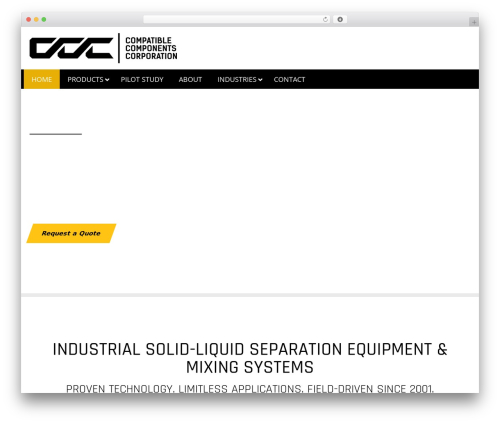Maximize the window with green button
Viewport: 500px width, 423px height.
[x=44, y=20]
